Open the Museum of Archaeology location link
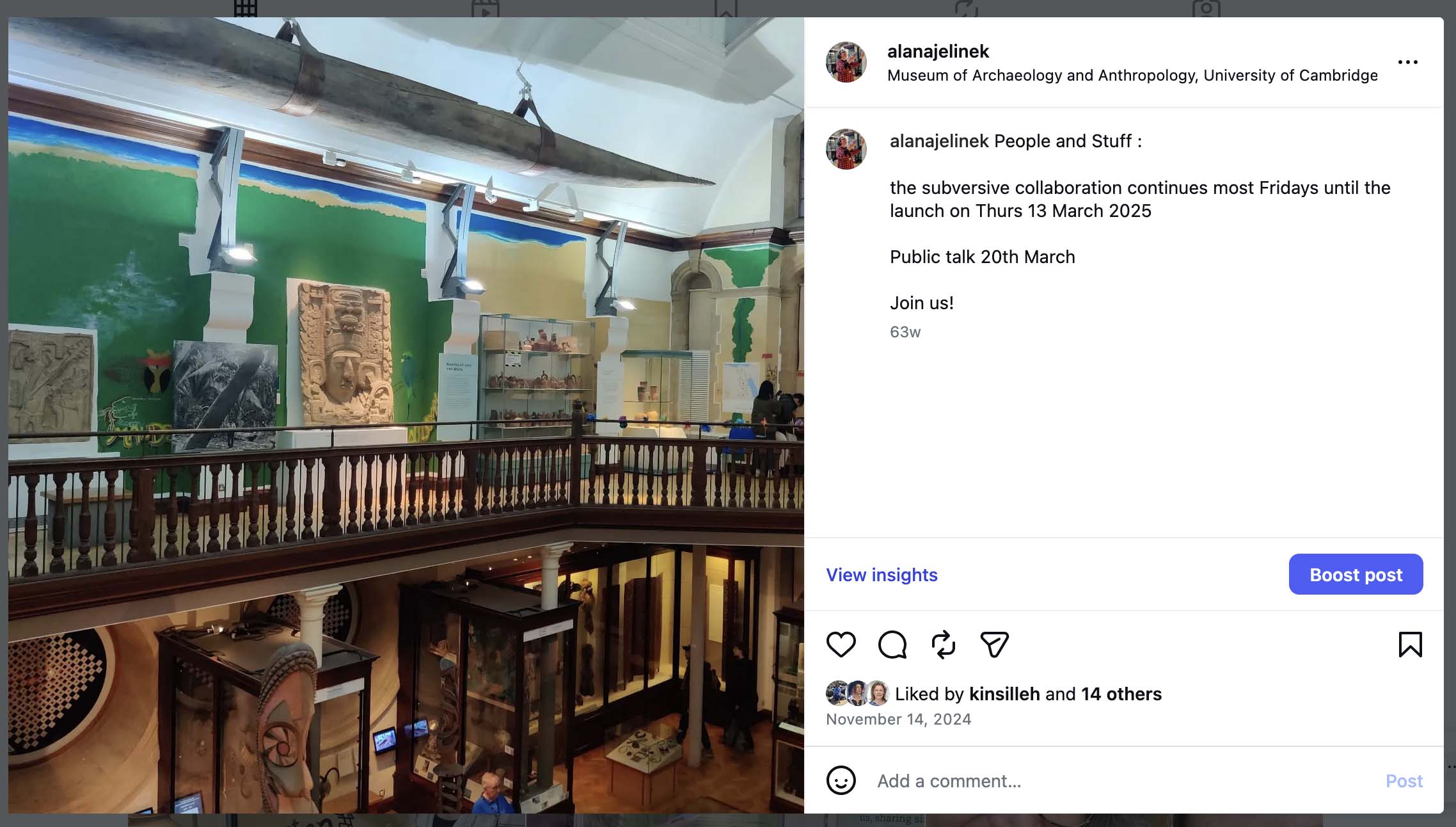Screen dimensions: 1456x827 tap(1132, 76)
